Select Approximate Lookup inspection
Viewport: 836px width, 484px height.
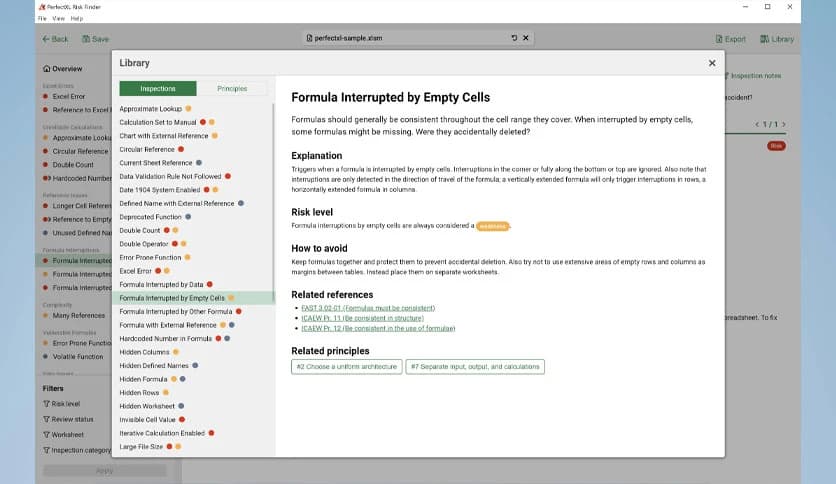pos(155,109)
